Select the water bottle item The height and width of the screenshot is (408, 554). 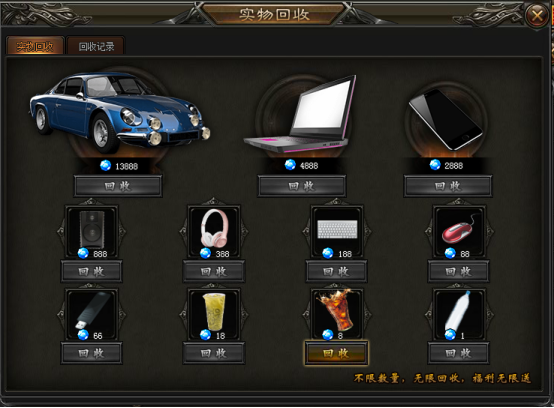458,311
